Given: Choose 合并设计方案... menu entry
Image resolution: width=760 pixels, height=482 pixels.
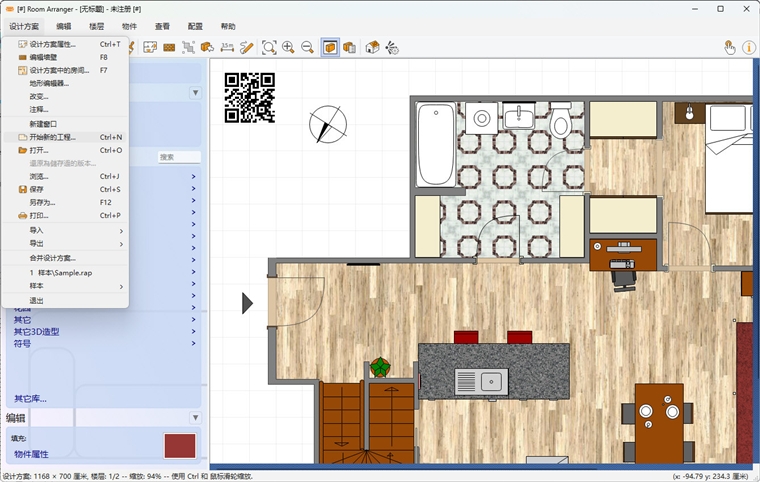Looking at the screenshot, I should [65, 258].
